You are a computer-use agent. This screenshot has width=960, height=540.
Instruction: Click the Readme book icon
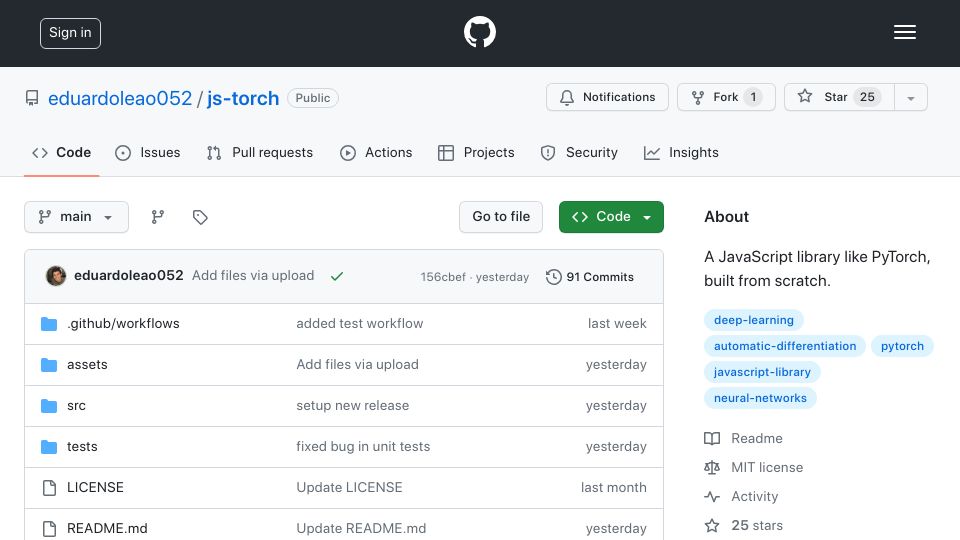[x=712, y=438]
